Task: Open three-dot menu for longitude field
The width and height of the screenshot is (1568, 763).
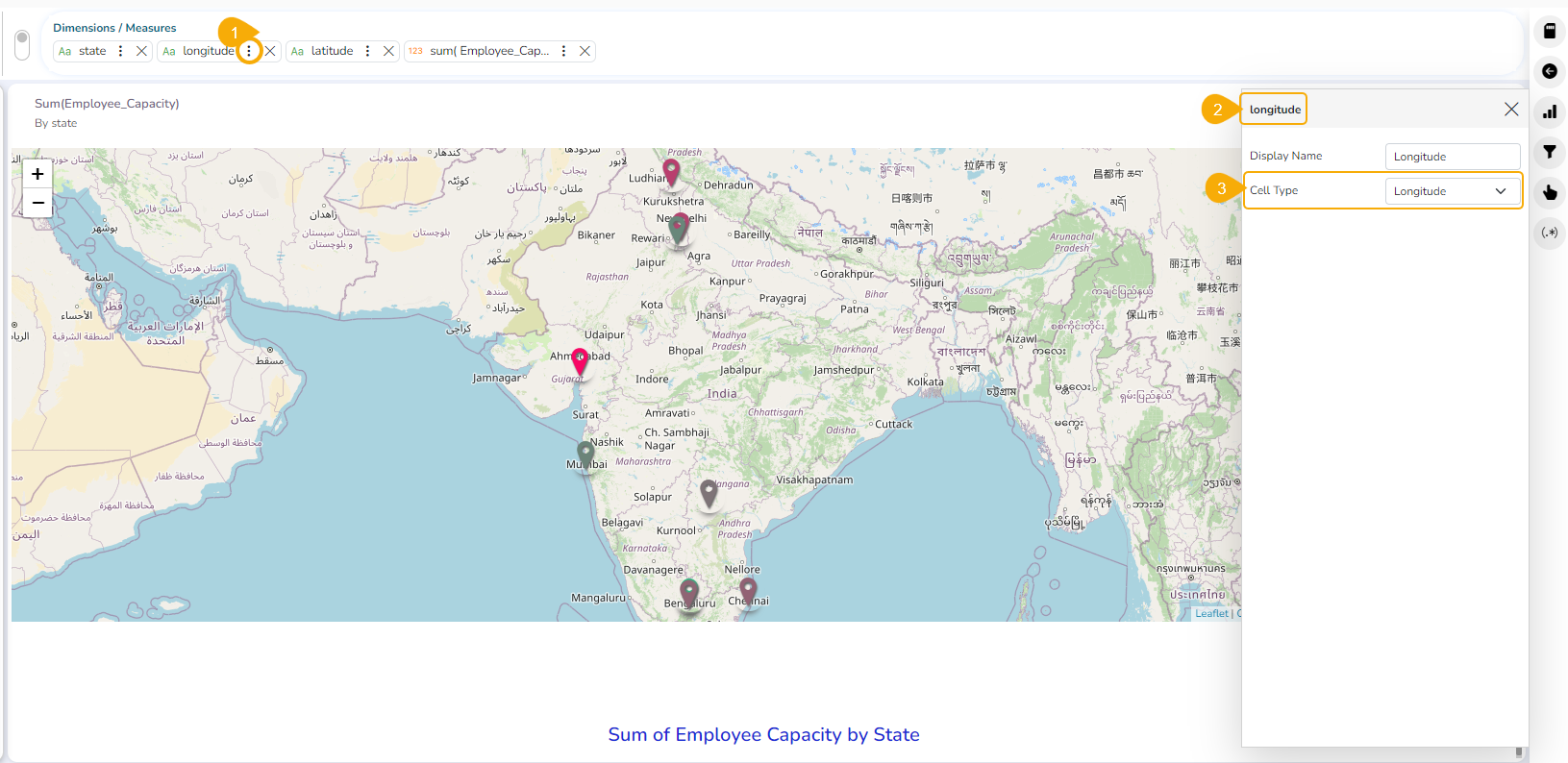Action: (x=249, y=51)
